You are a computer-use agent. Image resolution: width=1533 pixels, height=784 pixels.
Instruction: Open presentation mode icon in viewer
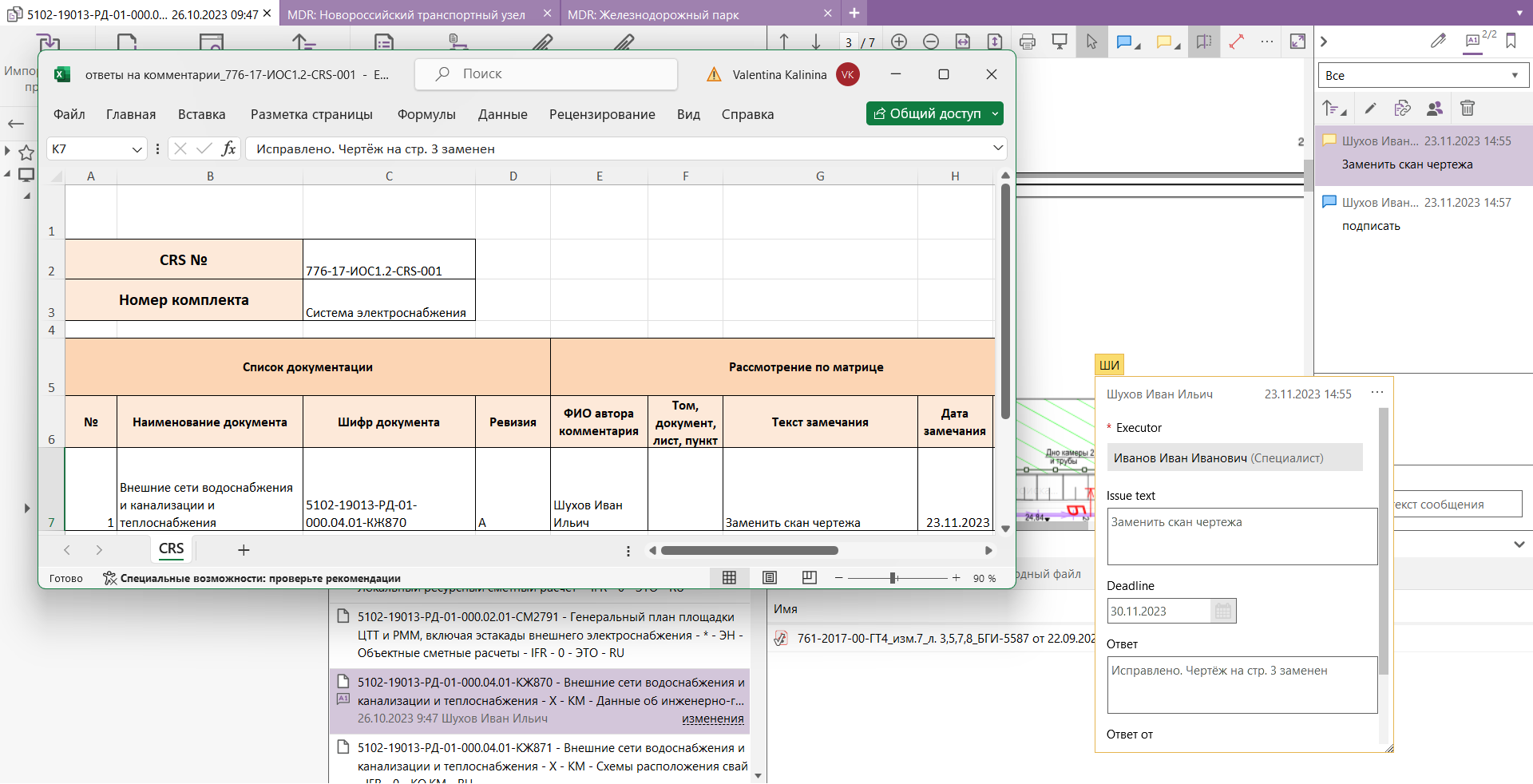point(1060,42)
